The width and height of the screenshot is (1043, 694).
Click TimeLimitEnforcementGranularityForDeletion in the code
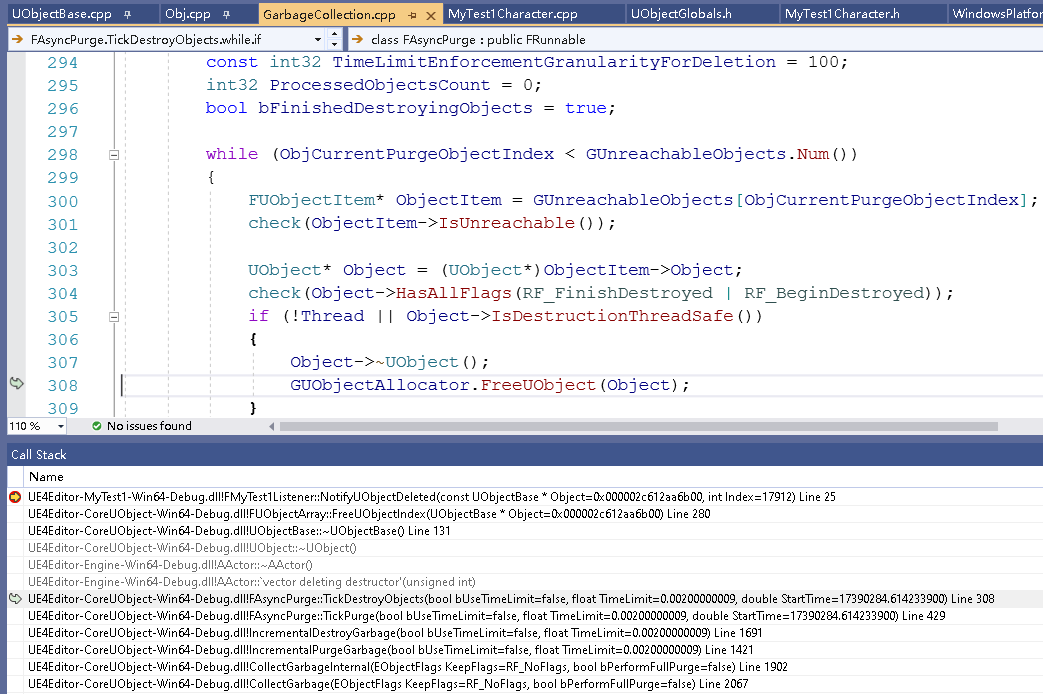point(554,62)
